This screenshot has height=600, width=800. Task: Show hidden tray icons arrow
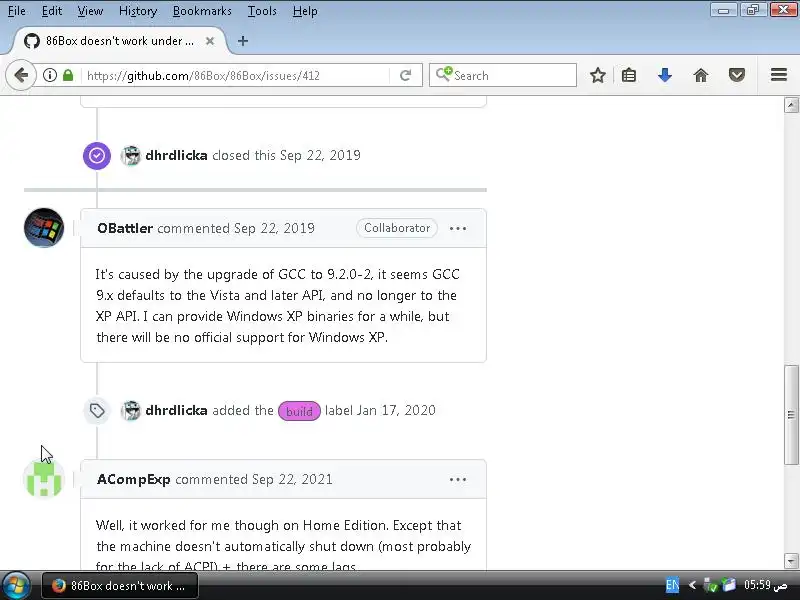[x=692, y=585]
